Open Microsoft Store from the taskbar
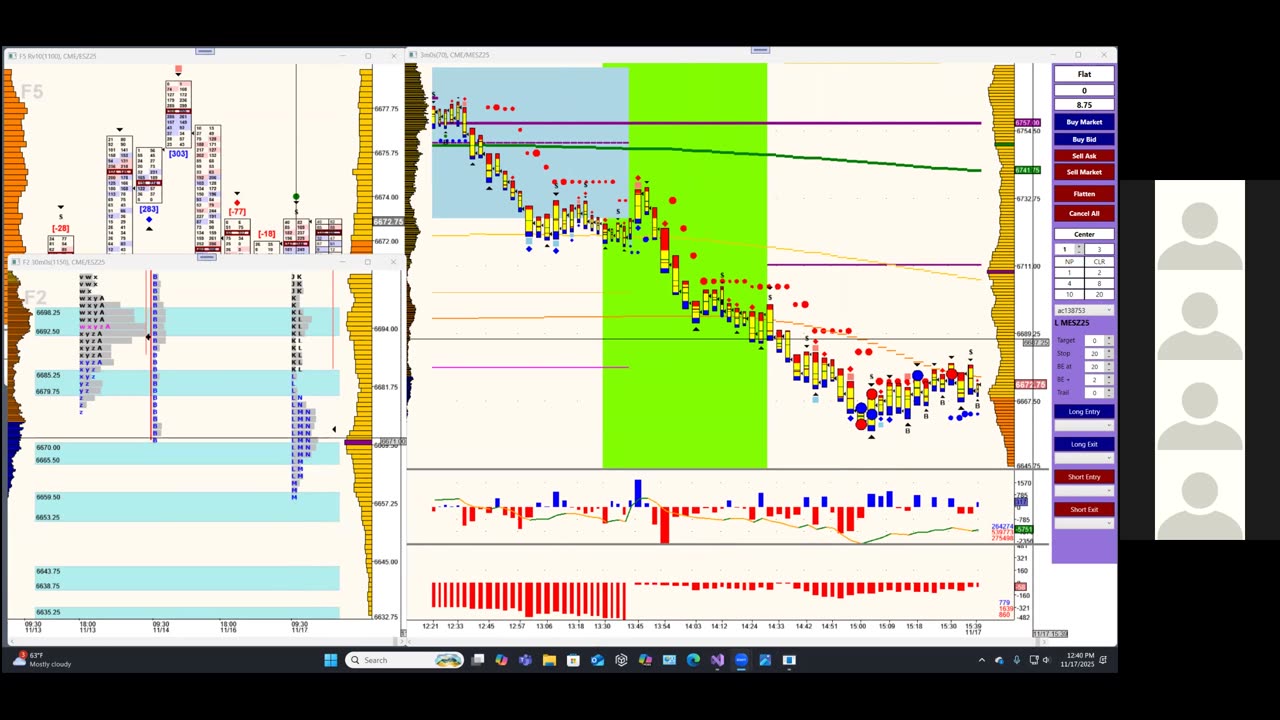 [x=573, y=660]
